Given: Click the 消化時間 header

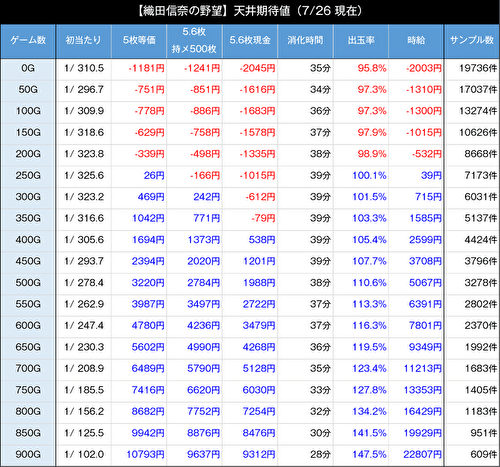Looking at the screenshot, I should (305, 40).
